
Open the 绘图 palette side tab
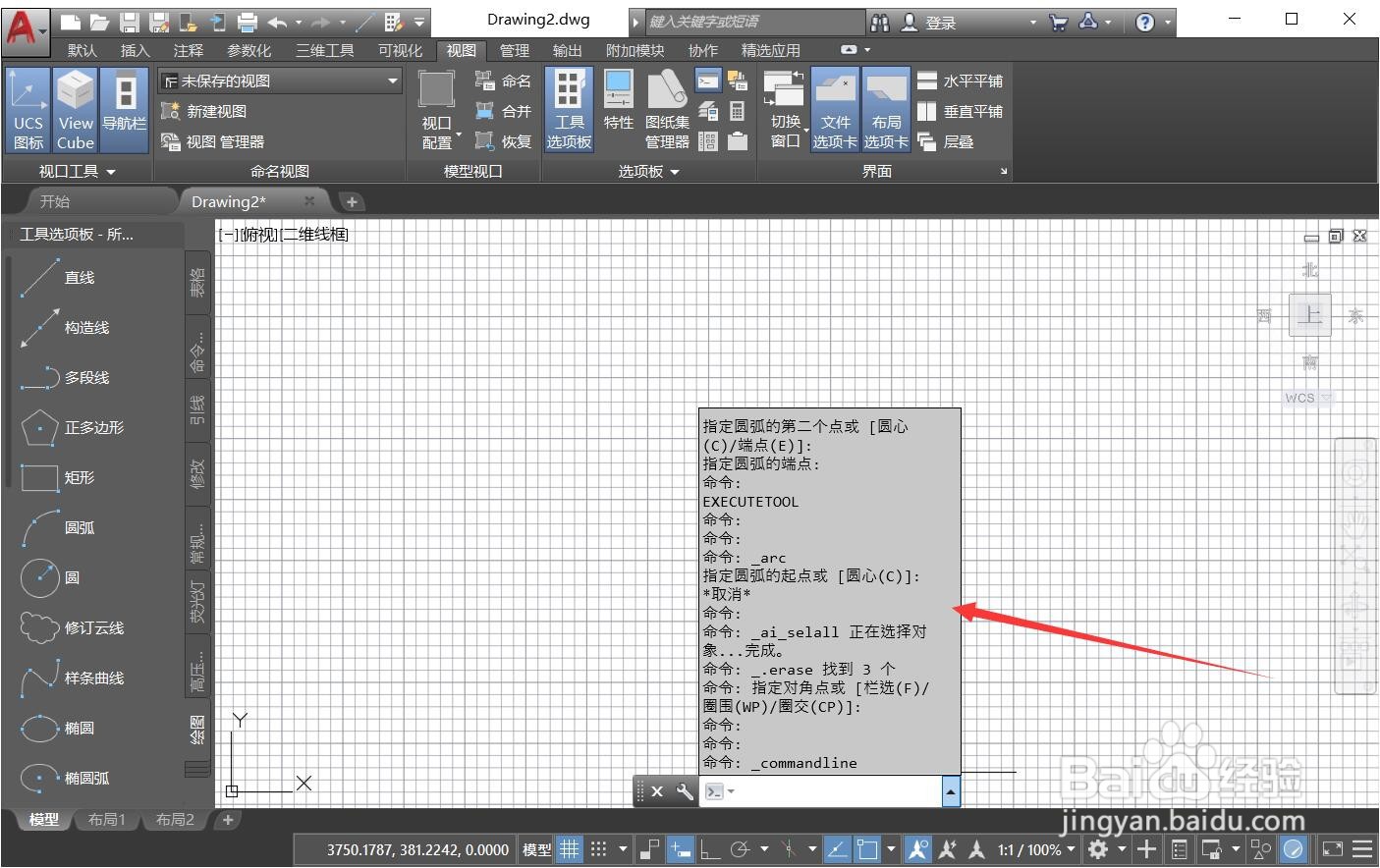click(x=197, y=729)
